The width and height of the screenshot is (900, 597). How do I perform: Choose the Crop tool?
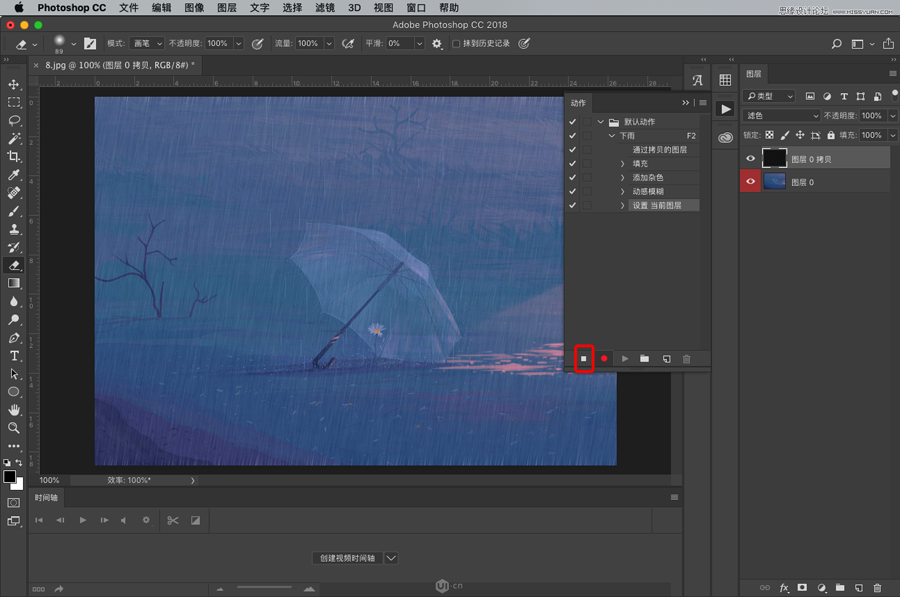pos(14,157)
